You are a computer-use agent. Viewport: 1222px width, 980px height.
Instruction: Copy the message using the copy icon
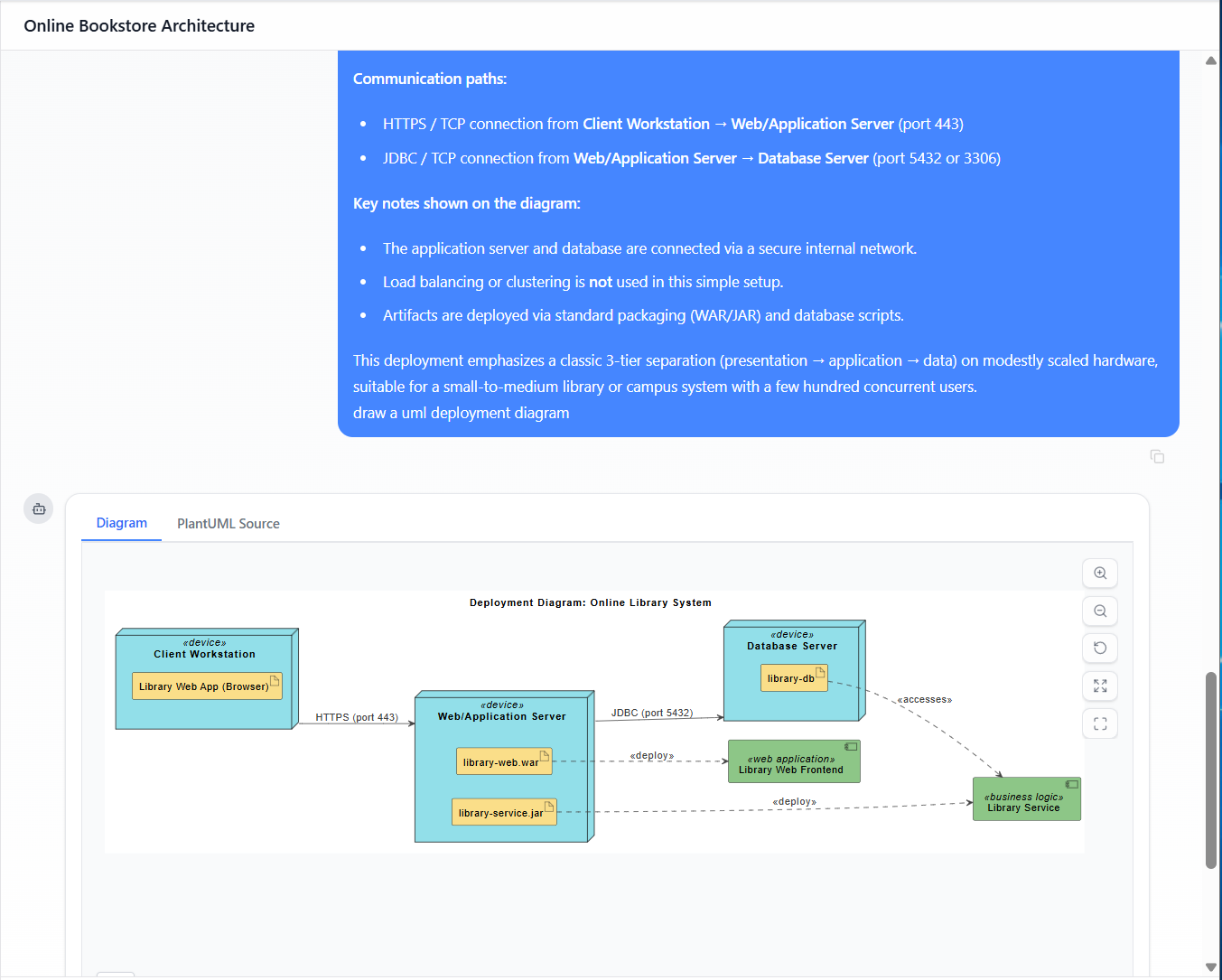(1157, 457)
